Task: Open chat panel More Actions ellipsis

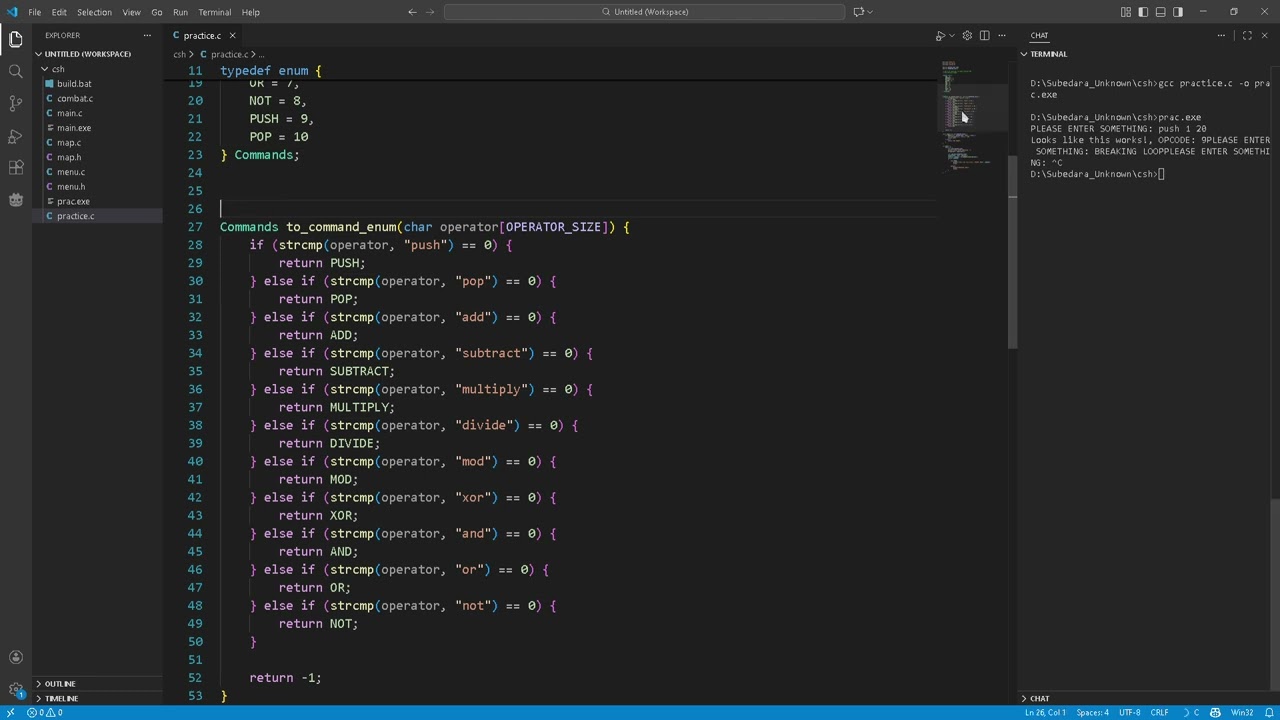Action: coord(1221,36)
